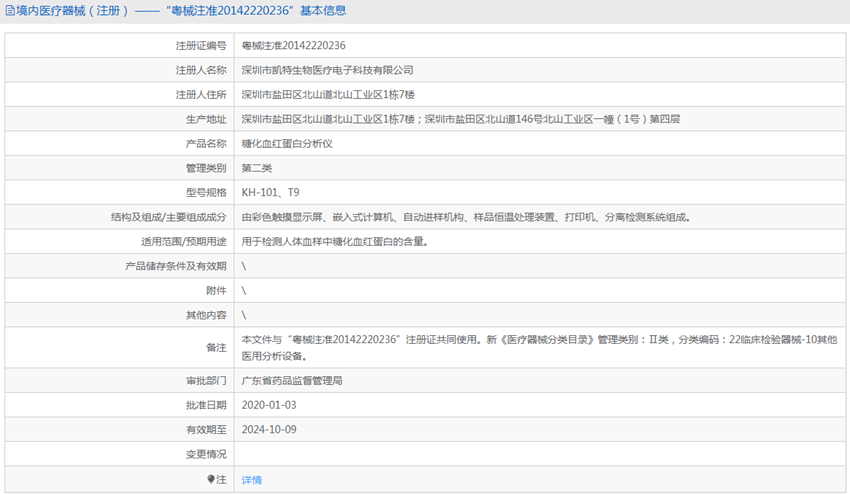850x495 pixels.
Task: Click the label 附件
Action: tap(216, 291)
